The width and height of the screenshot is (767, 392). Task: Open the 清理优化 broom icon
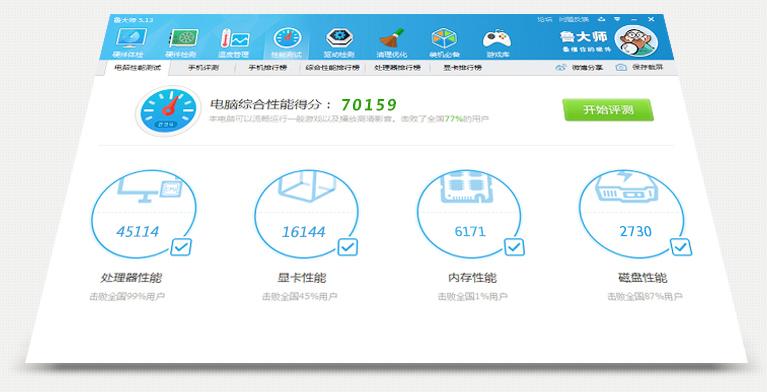pyautogui.click(x=391, y=38)
